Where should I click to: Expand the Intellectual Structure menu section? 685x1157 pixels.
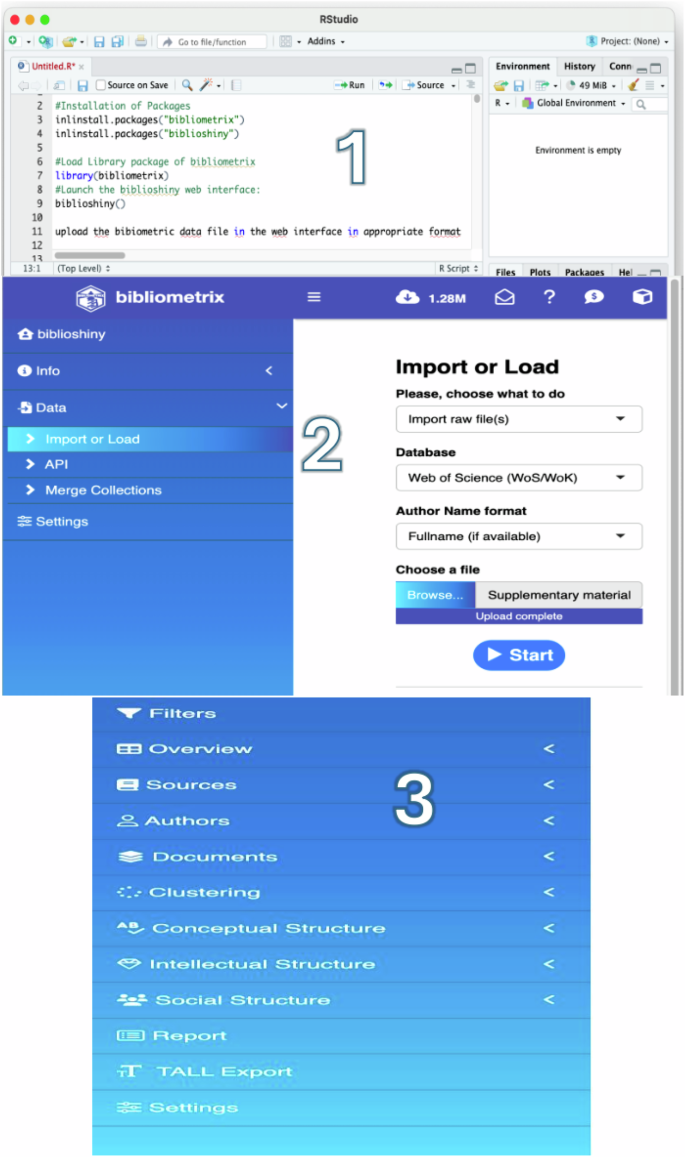341,964
